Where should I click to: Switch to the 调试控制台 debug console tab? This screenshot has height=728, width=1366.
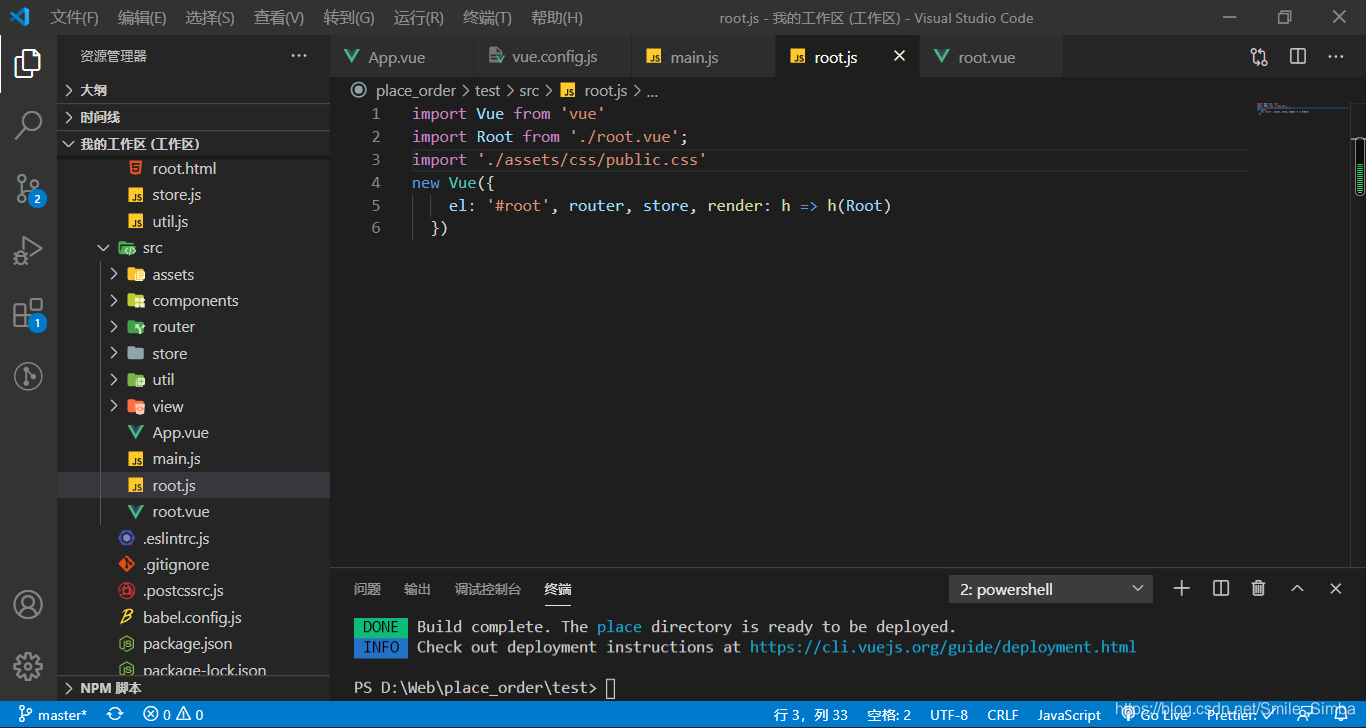tap(488, 589)
